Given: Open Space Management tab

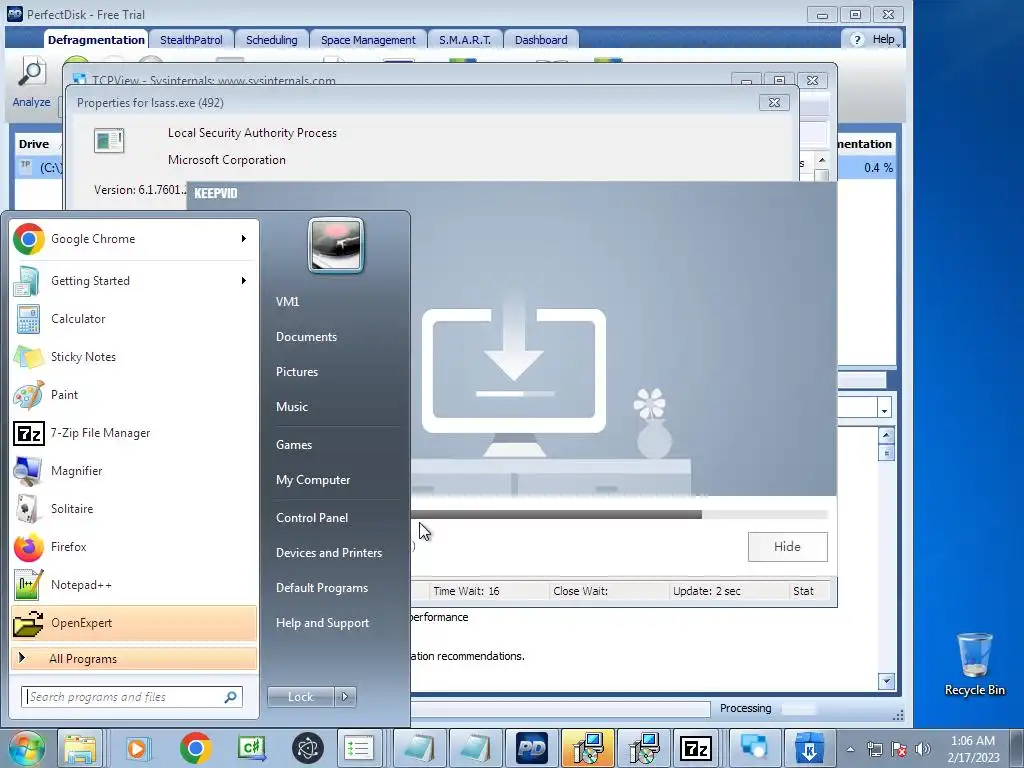Looking at the screenshot, I should click(368, 40).
